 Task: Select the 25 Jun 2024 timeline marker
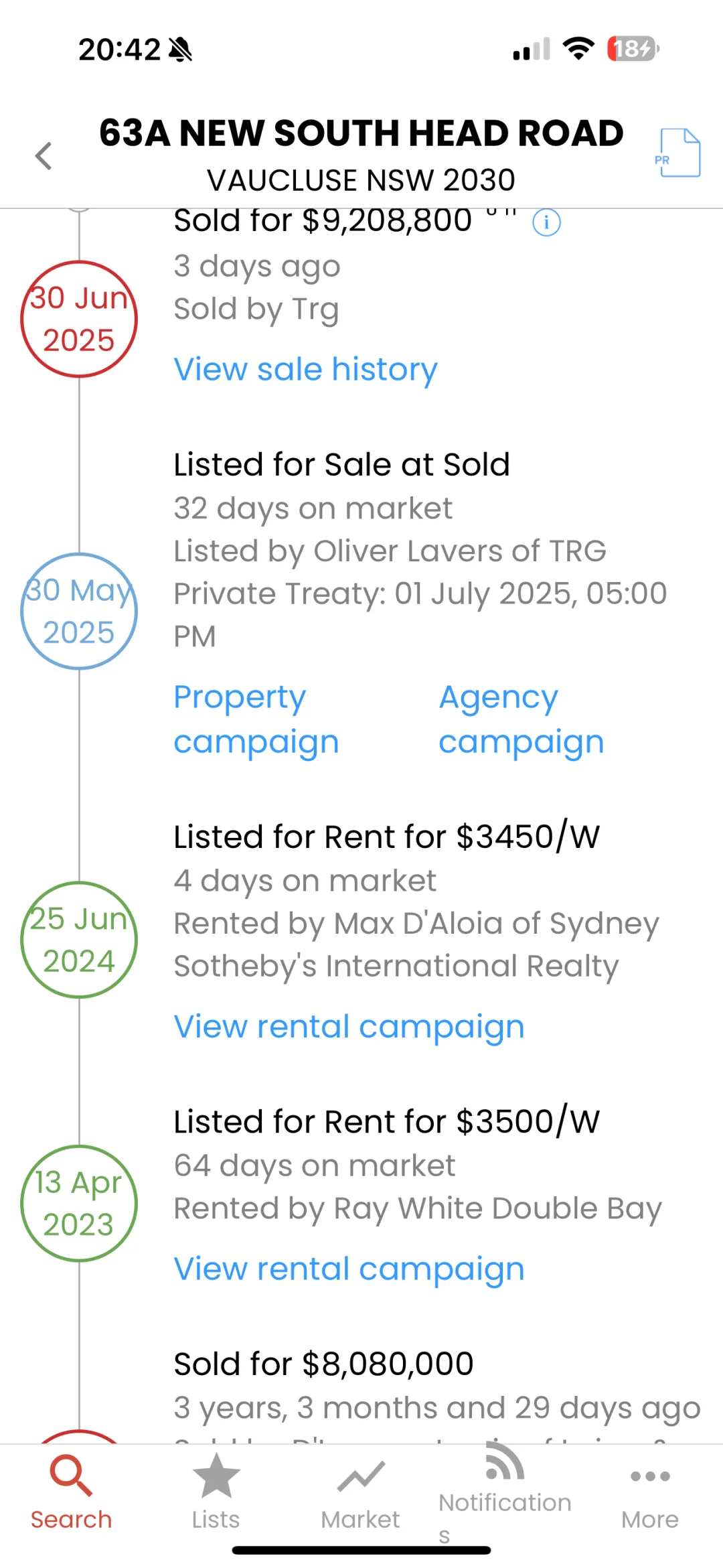79,940
